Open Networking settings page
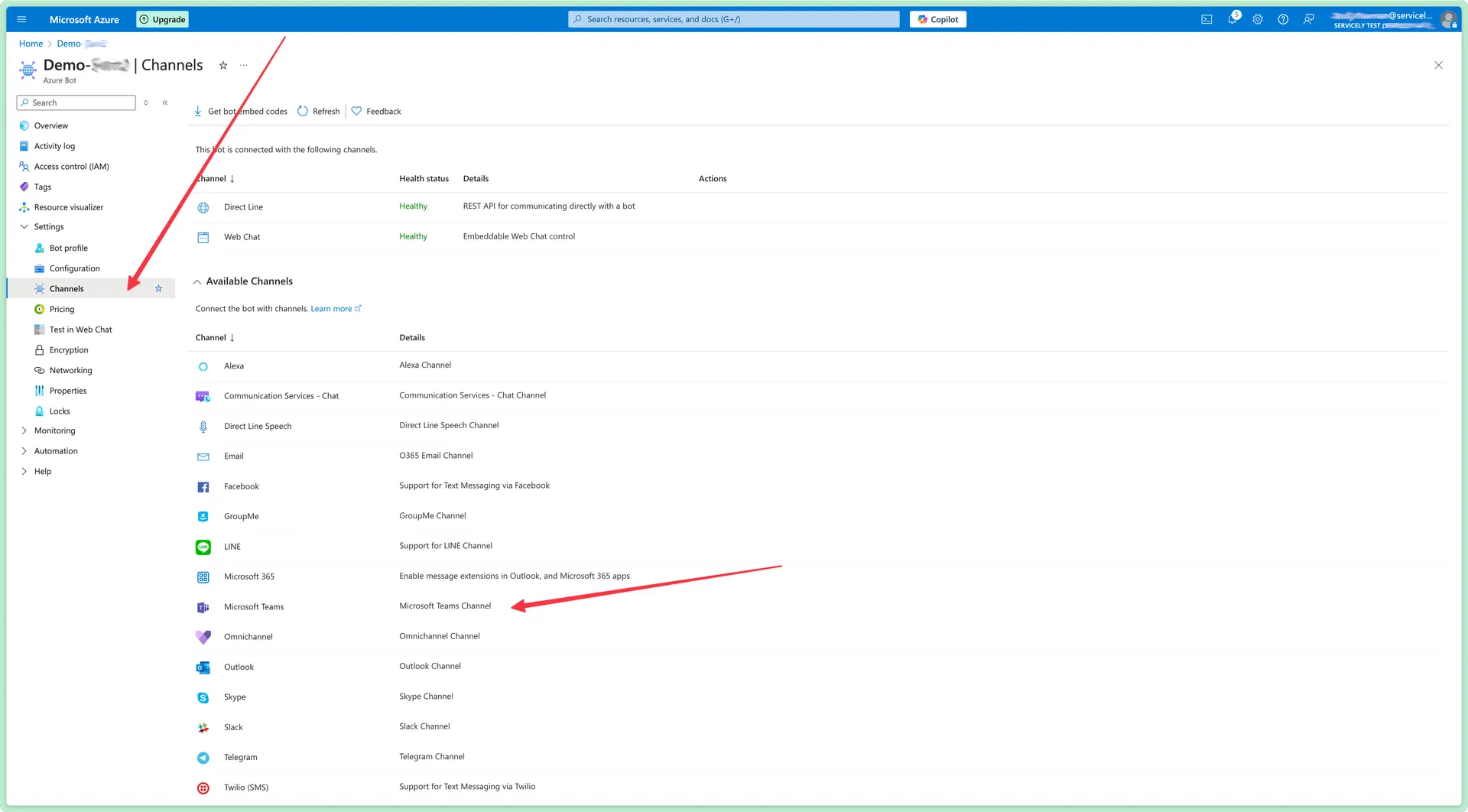The width and height of the screenshot is (1468, 812). point(71,371)
